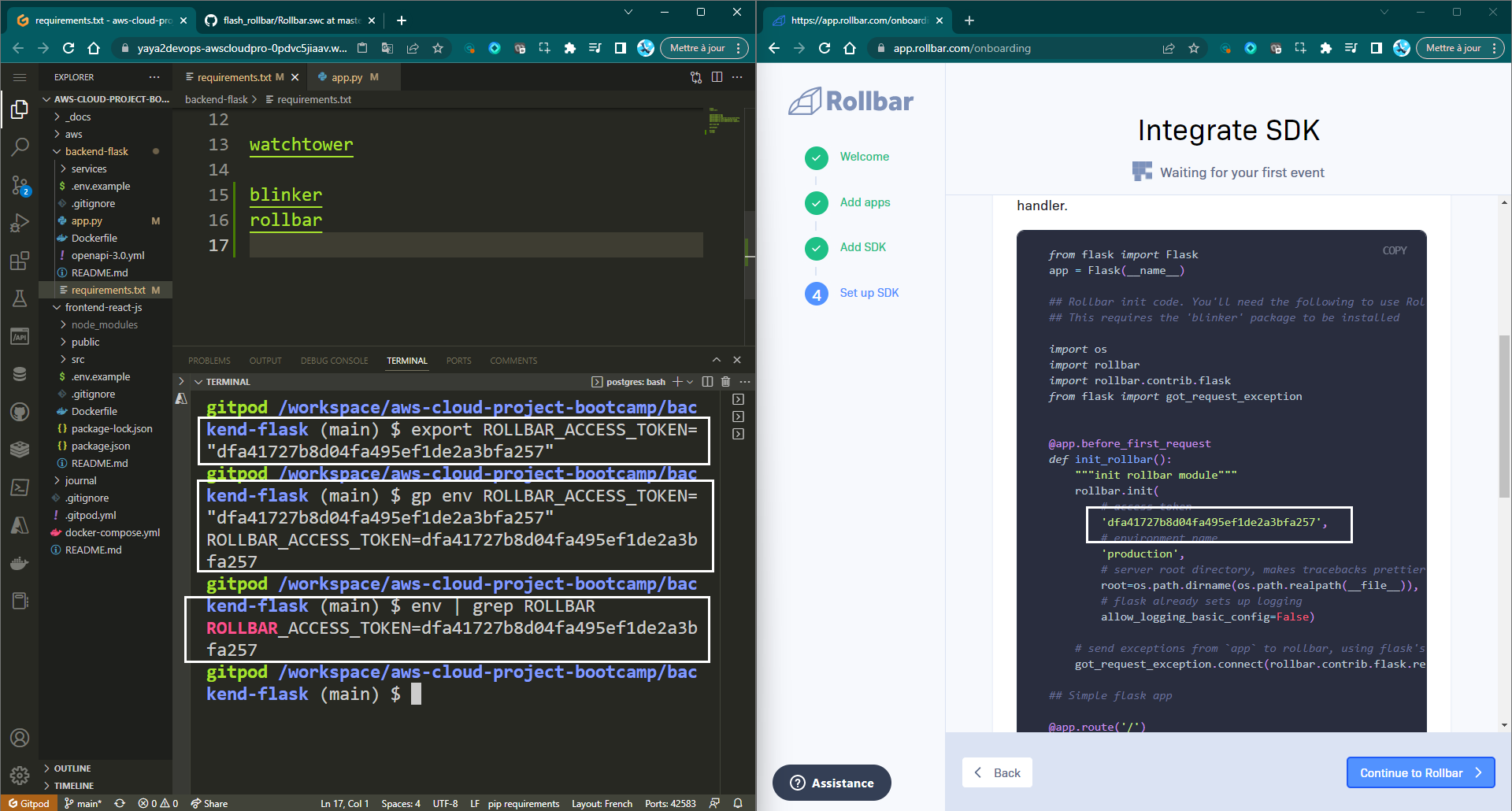
Task: Switch to DEBUG CONSOLE panel tab
Action: [x=334, y=361]
